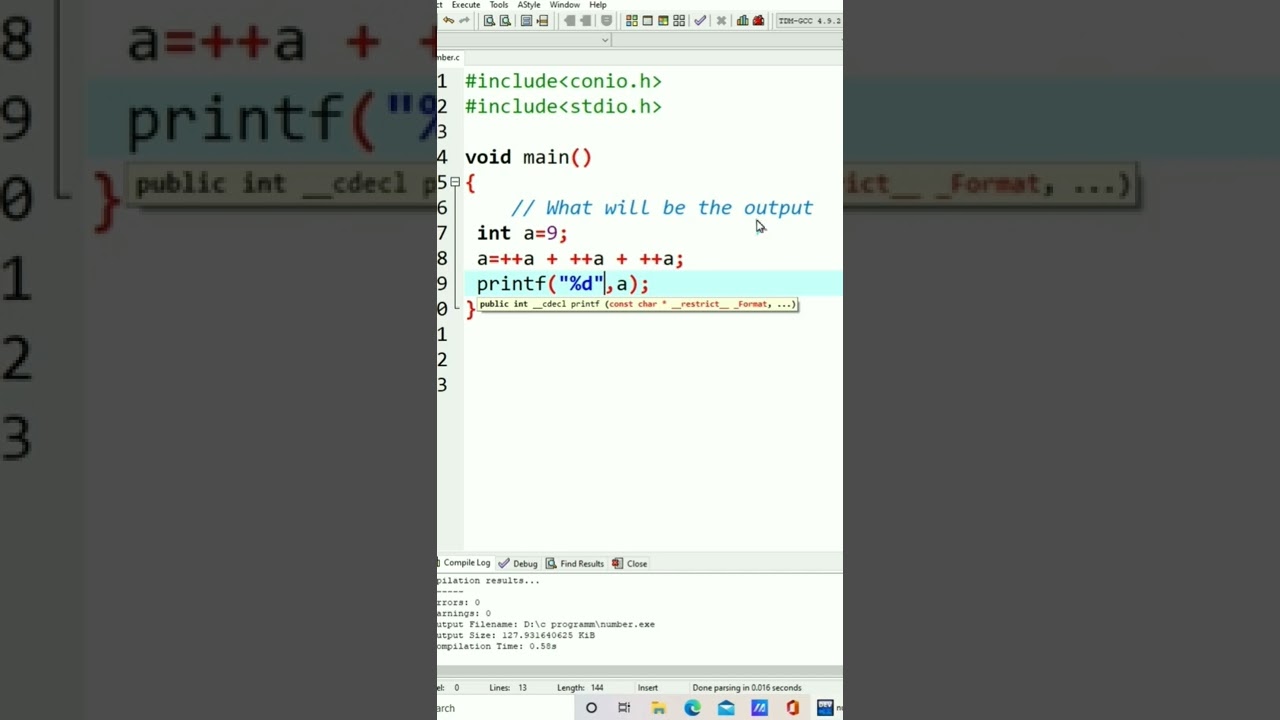Screen dimensions: 1280x720
Task: Open the TDM-GCC 4.9.2 compiler dropdown
Action: point(808,20)
